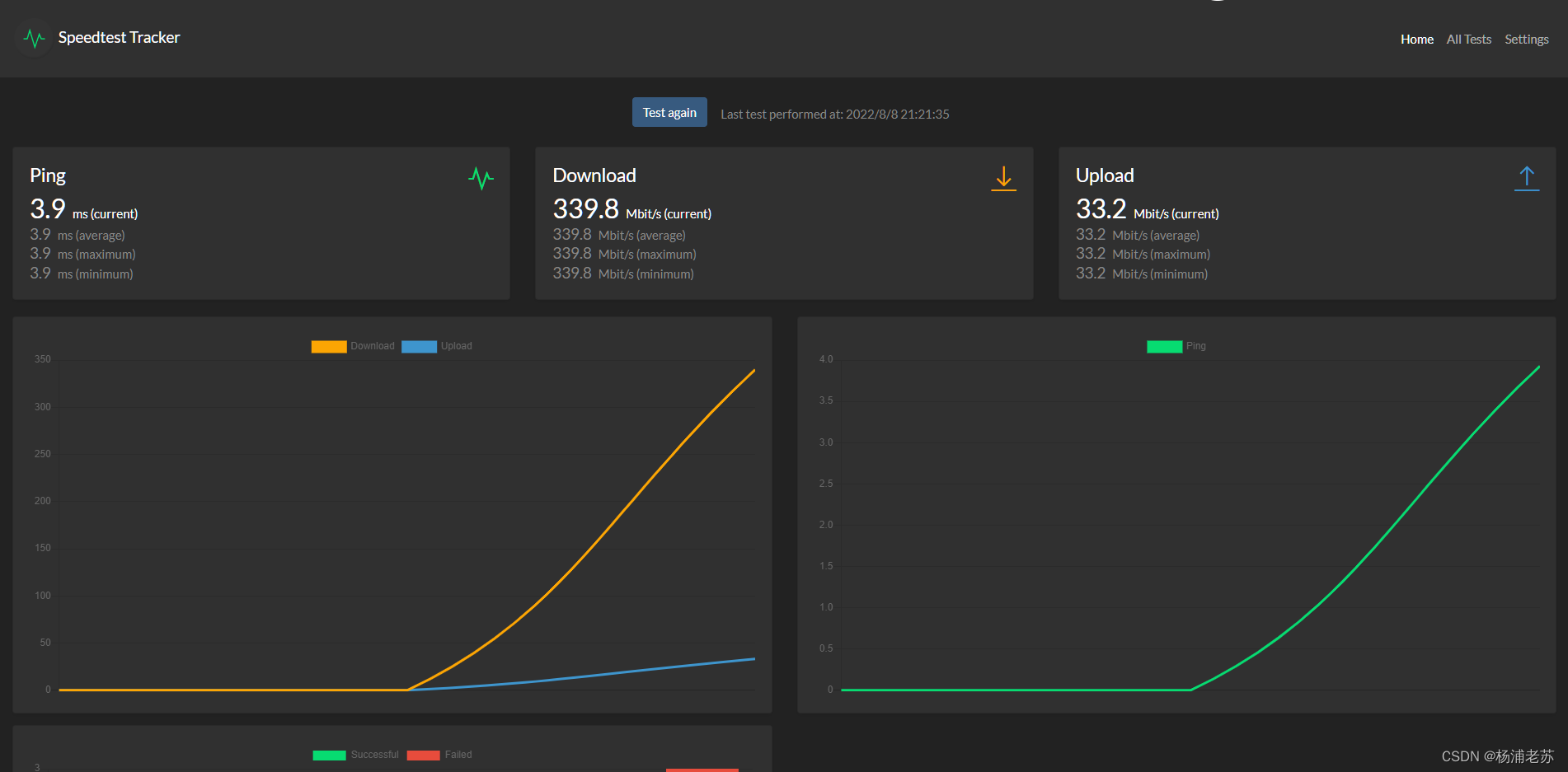Click the 339.8 Mbit/s (average) line
The width and height of the screenshot is (1568, 772).
(x=619, y=235)
